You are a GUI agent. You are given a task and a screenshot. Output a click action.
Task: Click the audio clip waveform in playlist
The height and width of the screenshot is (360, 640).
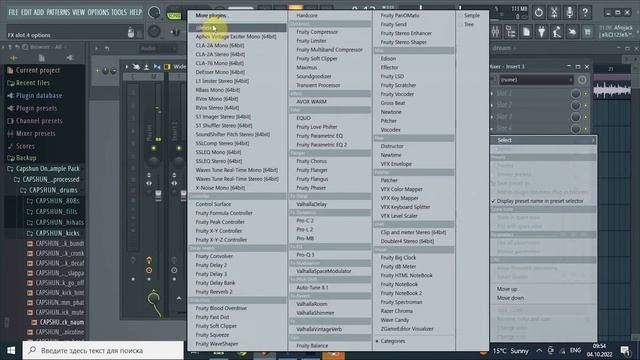pos(612,89)
